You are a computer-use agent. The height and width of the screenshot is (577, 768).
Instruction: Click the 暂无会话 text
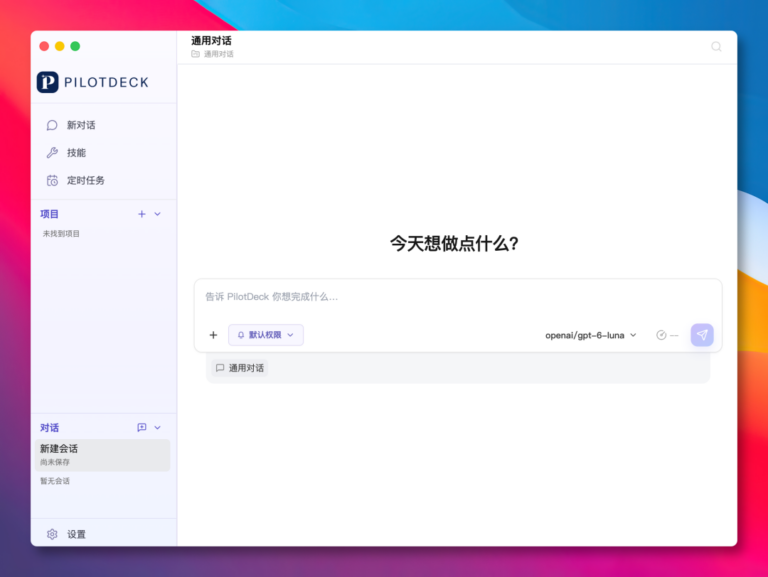(55, 481)
